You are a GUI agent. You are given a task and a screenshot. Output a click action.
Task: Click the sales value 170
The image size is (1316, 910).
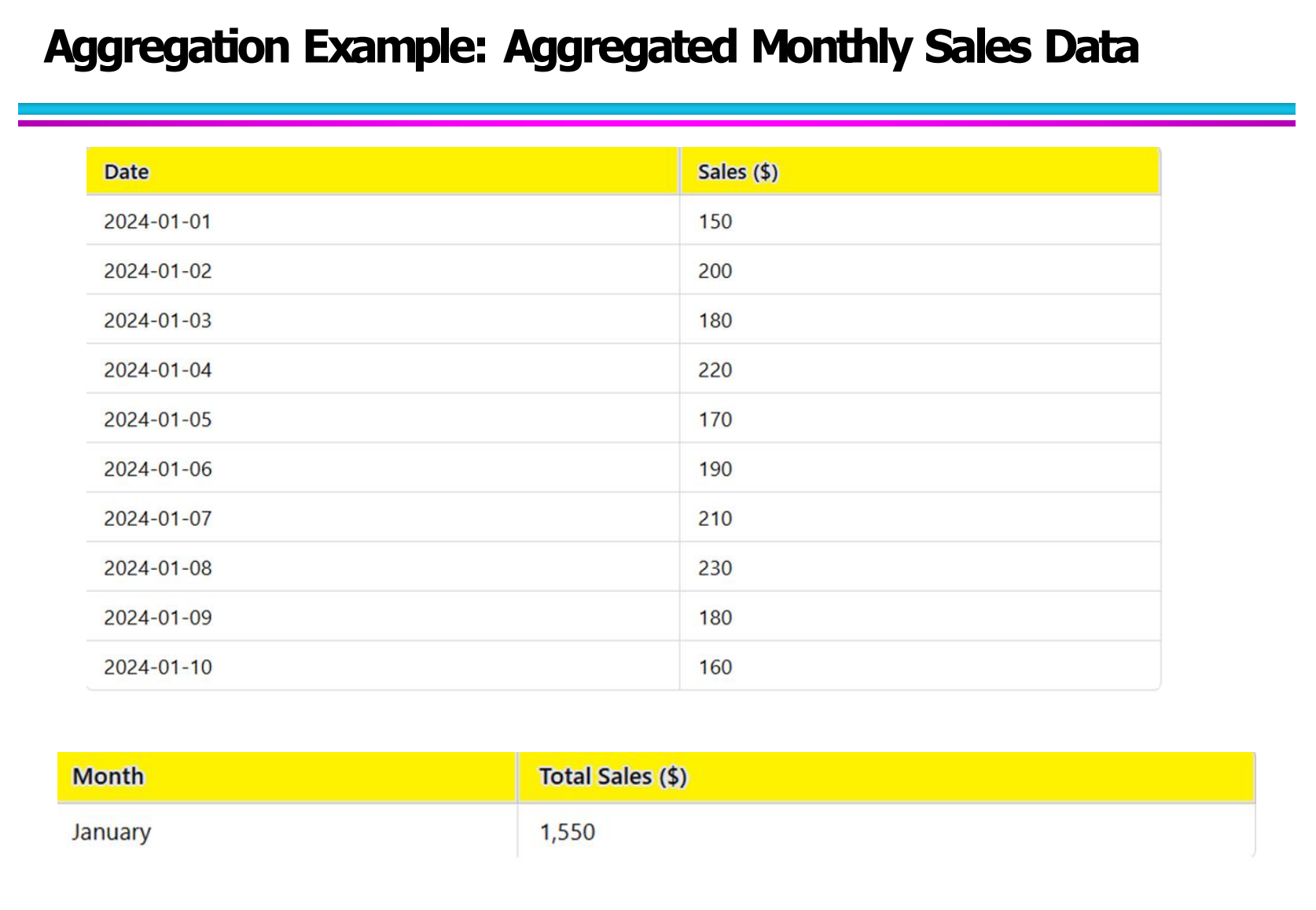[x=715, y=420]
